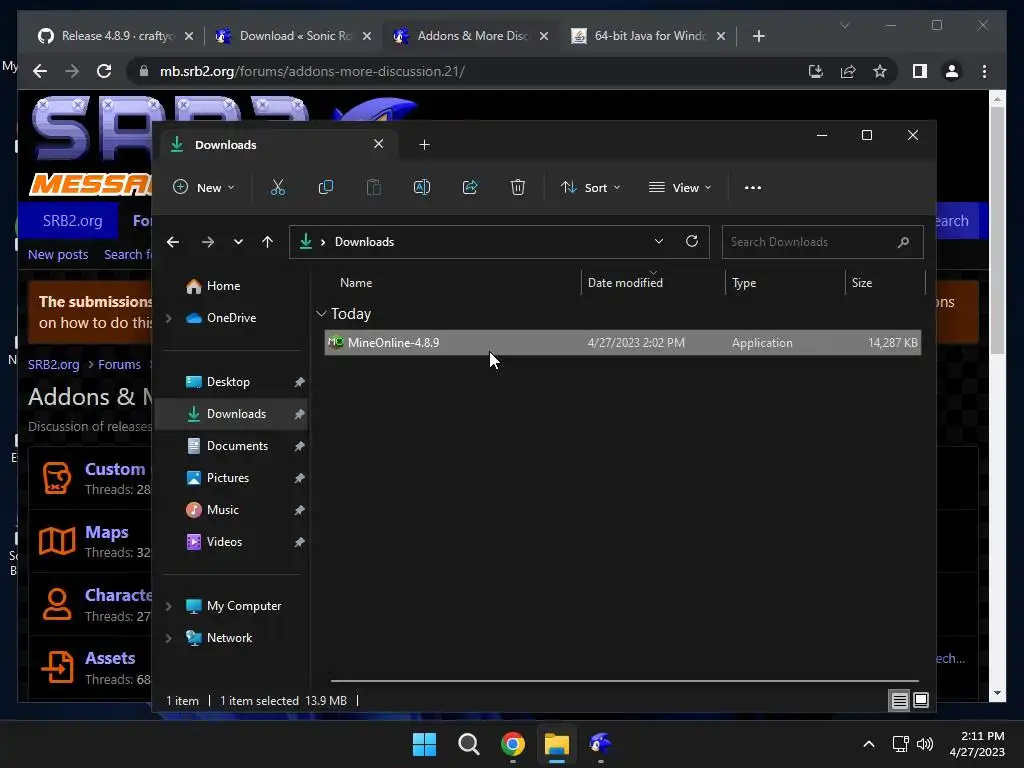The width and height of the screenshot is (1024, 768).
Task: Click New posts link on forum page
Action: point(57,255)
